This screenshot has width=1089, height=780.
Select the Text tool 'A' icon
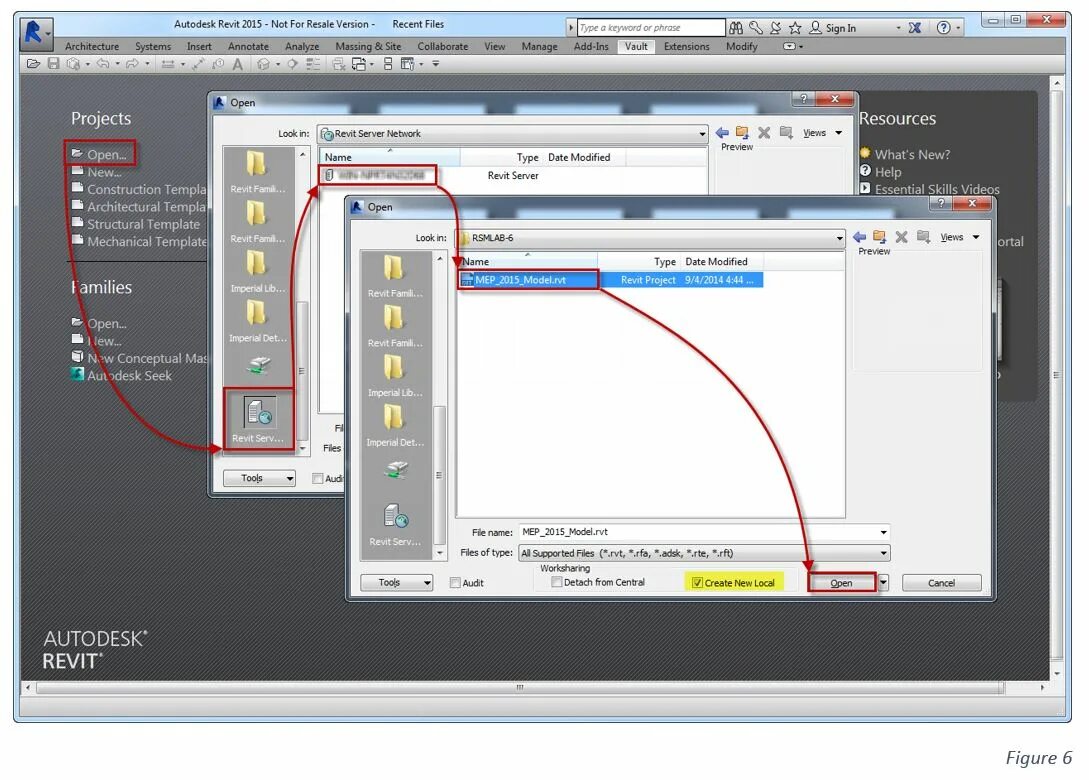238,64
